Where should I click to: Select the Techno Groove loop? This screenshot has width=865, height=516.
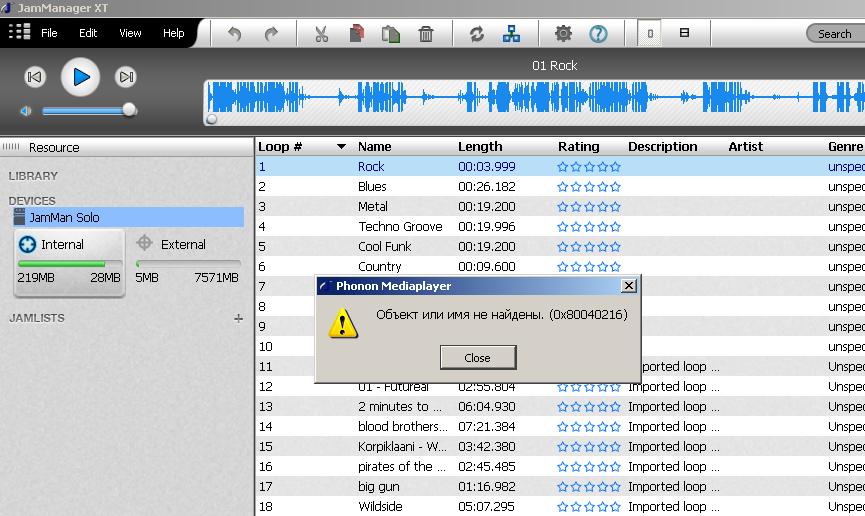pyautogui.click(x=401, y=226)
